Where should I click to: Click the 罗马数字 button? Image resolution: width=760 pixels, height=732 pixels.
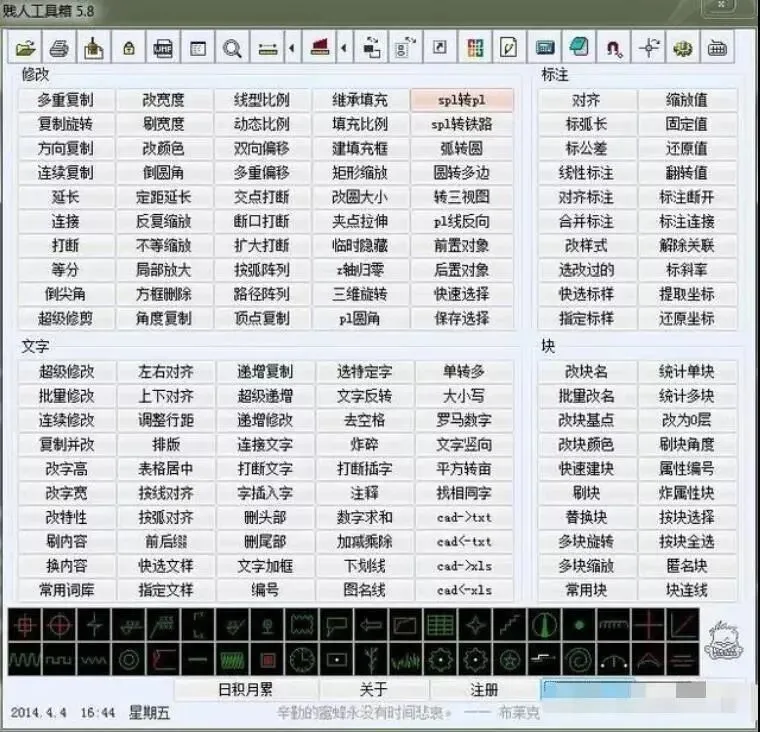(x=464, y=420)
